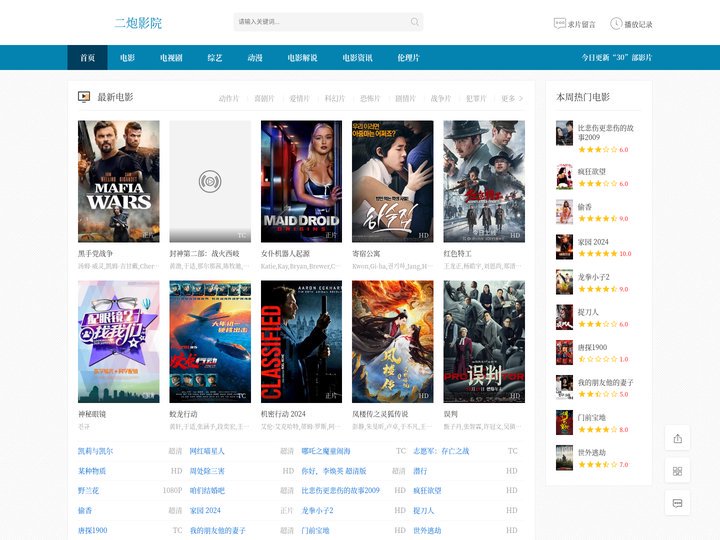
Task: Filter by 动作片 category
Action: pos(229,98)
